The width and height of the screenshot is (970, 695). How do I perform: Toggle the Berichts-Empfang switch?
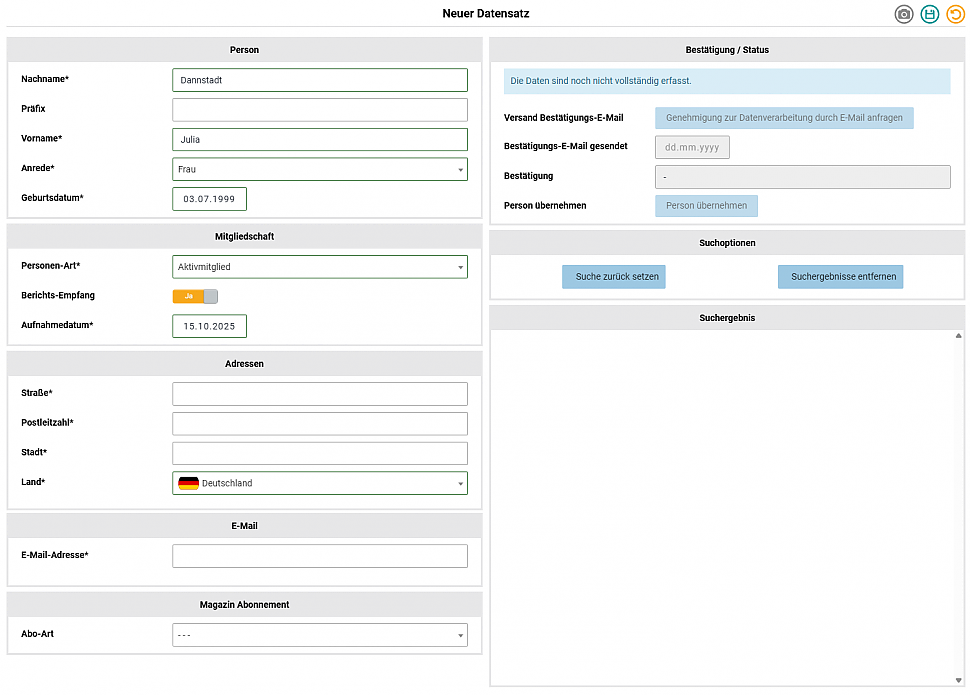pos(195,296)
